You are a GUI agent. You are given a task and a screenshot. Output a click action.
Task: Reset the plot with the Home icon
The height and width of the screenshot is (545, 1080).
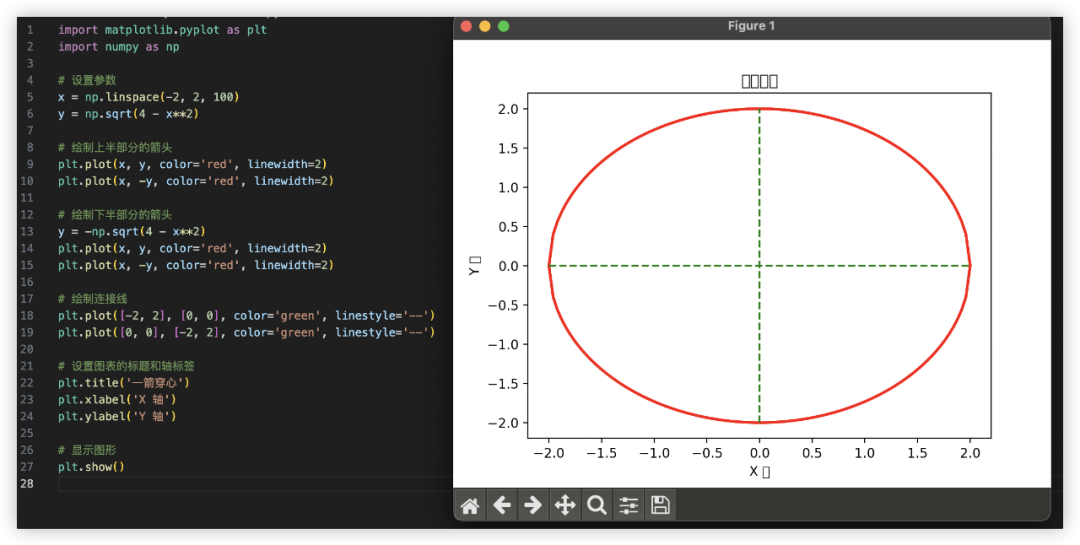click(x=470, y=506)
